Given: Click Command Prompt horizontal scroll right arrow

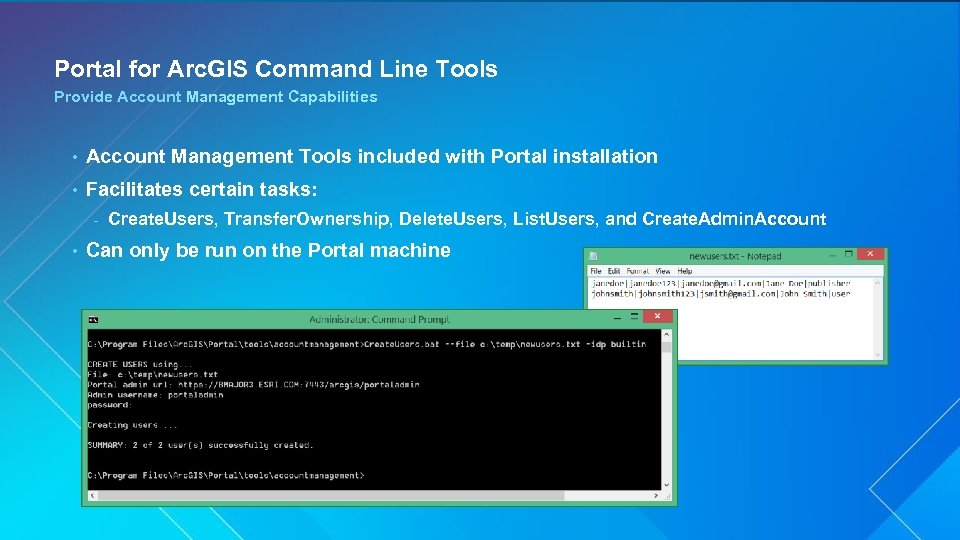Looking at the screenshot, I should (x=656, y=495).
